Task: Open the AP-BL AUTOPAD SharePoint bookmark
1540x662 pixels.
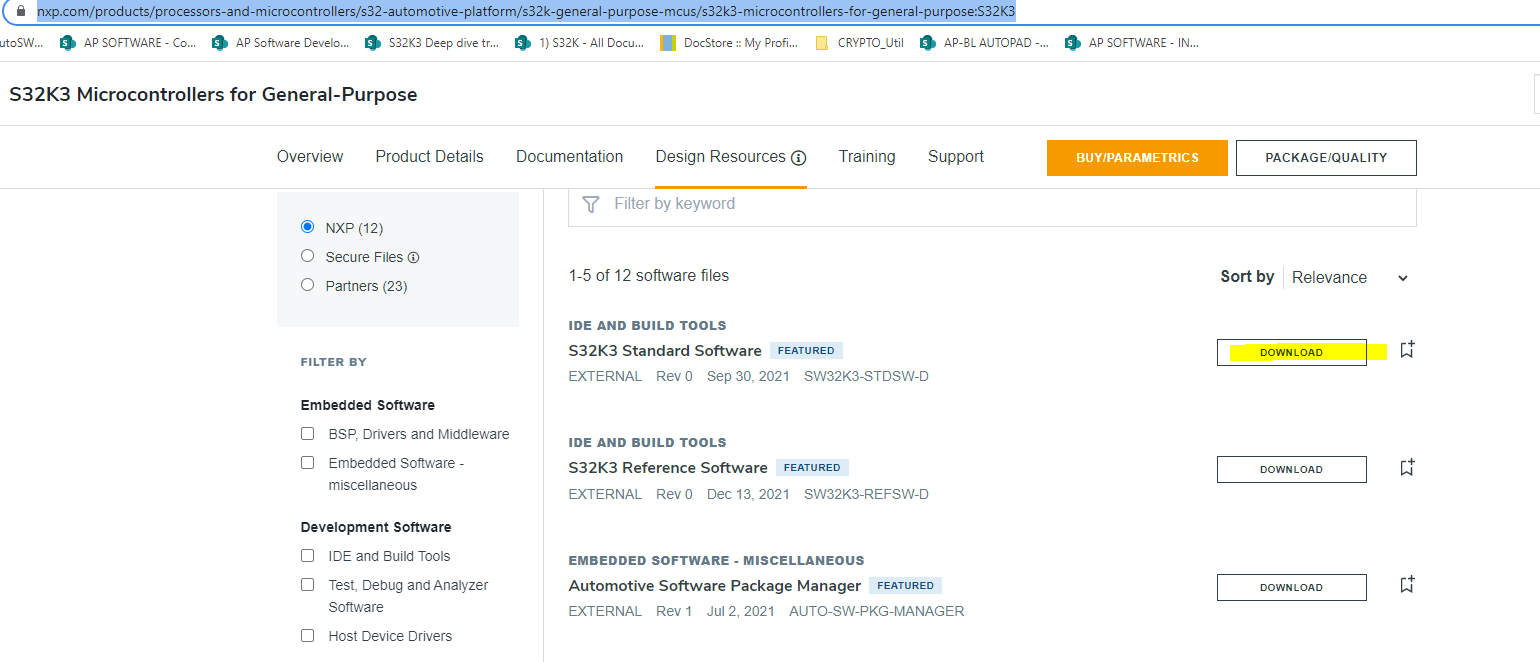Action: click(x=982, y=42)
